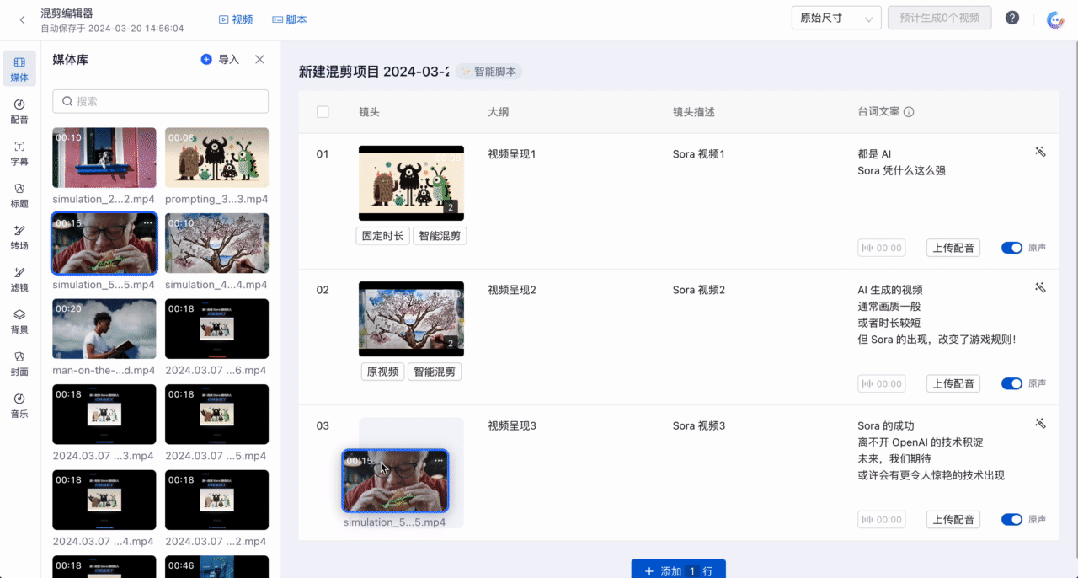Open the 固定时长 option under shot 01

382,236
